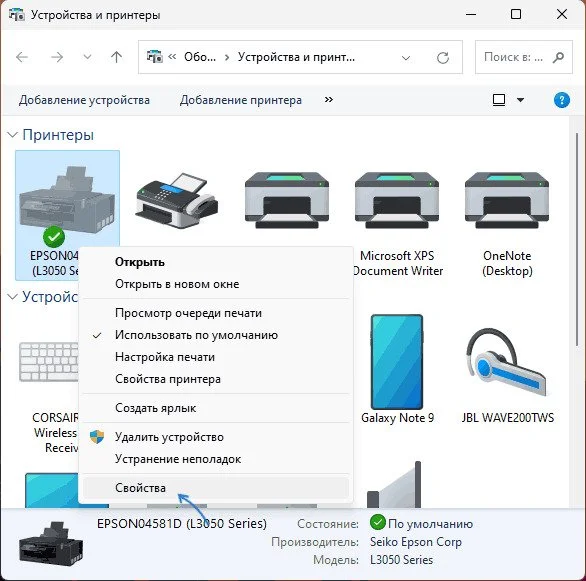Choose Настройка печати menu item
This screenshot has width=586, height=581.
pos(215,357)
